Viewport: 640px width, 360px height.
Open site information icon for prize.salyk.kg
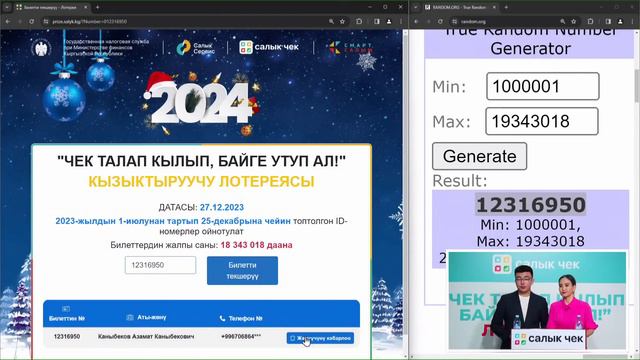46,21
